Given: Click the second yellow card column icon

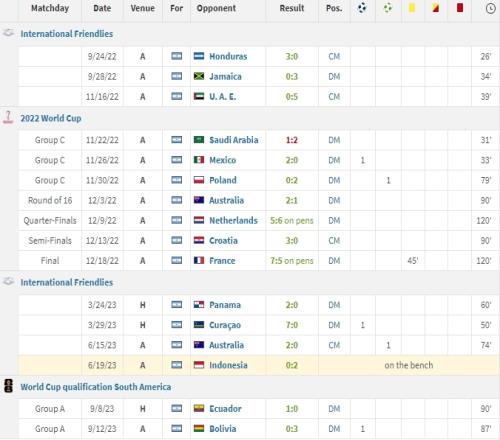Looking at the screenshot, I should point(436,8).
